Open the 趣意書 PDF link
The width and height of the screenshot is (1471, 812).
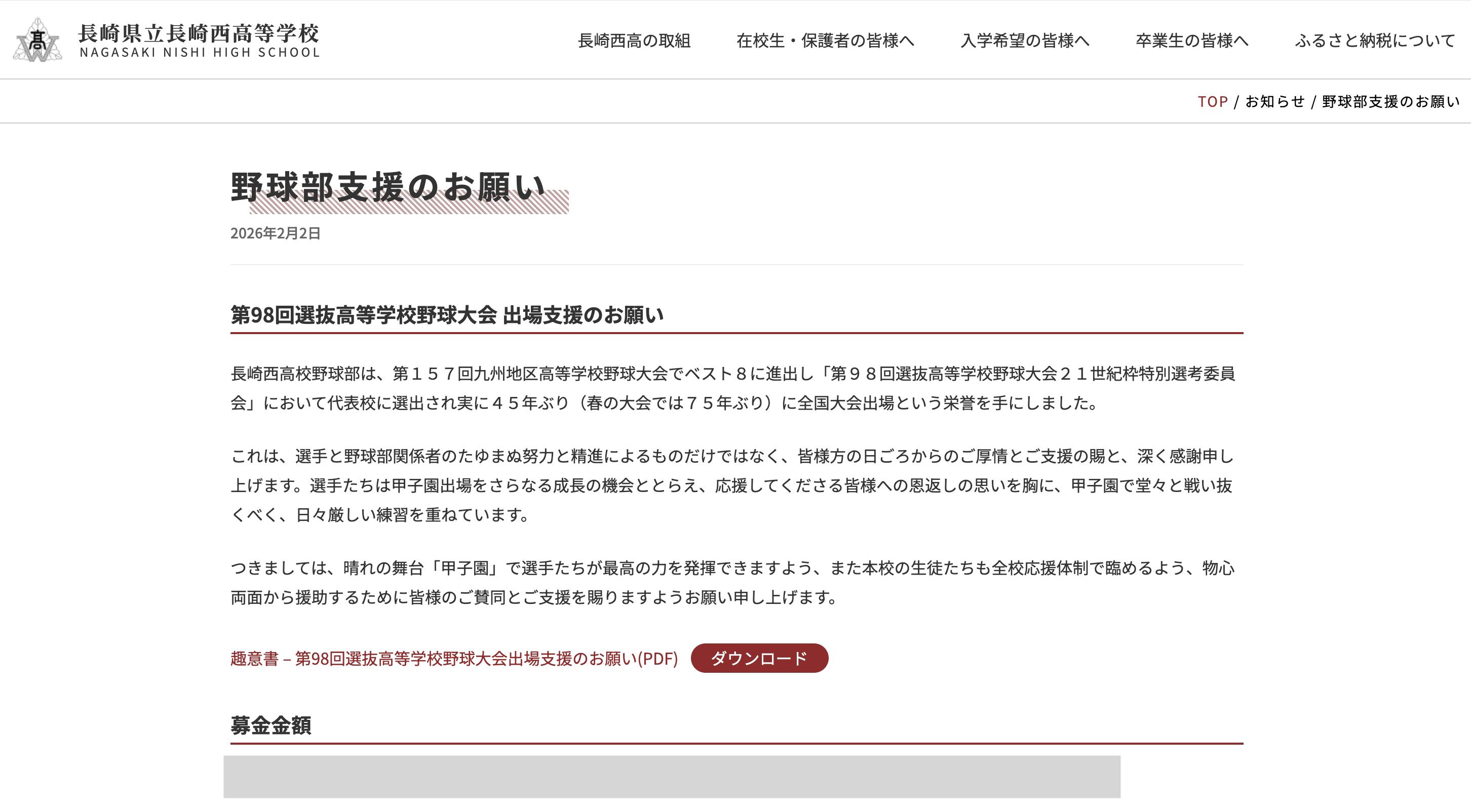click(454, 659)
